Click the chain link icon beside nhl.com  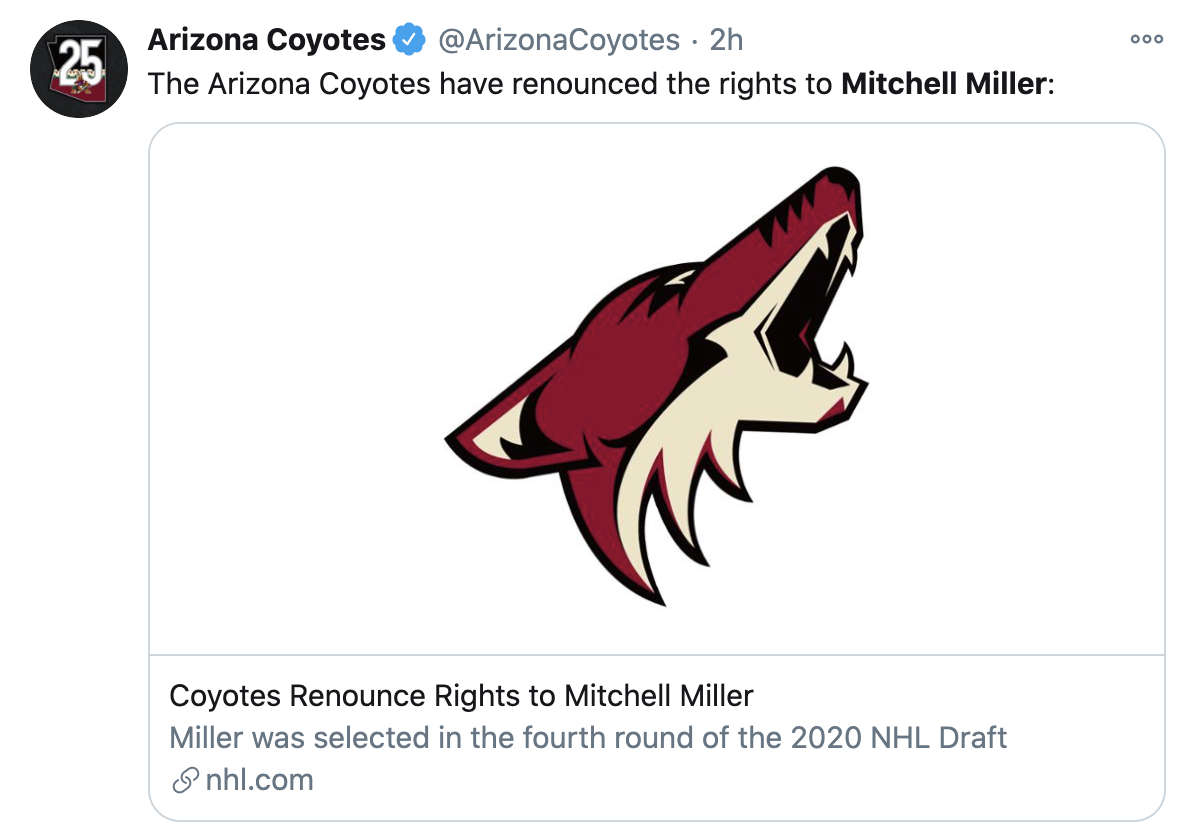pos(184,781)
